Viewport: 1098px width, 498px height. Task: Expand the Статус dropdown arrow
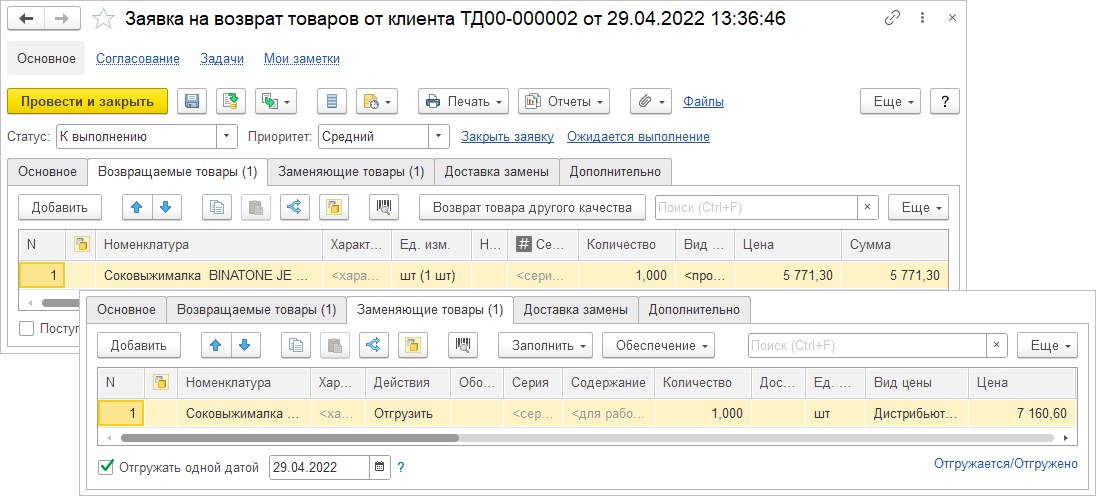(x=227, y=137)
